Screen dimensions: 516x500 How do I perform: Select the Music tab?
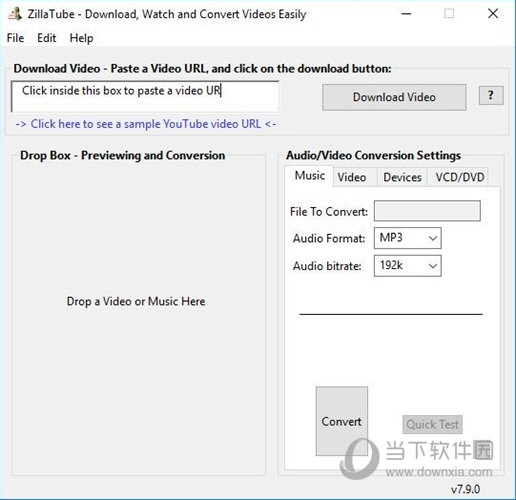pos(310,176)
